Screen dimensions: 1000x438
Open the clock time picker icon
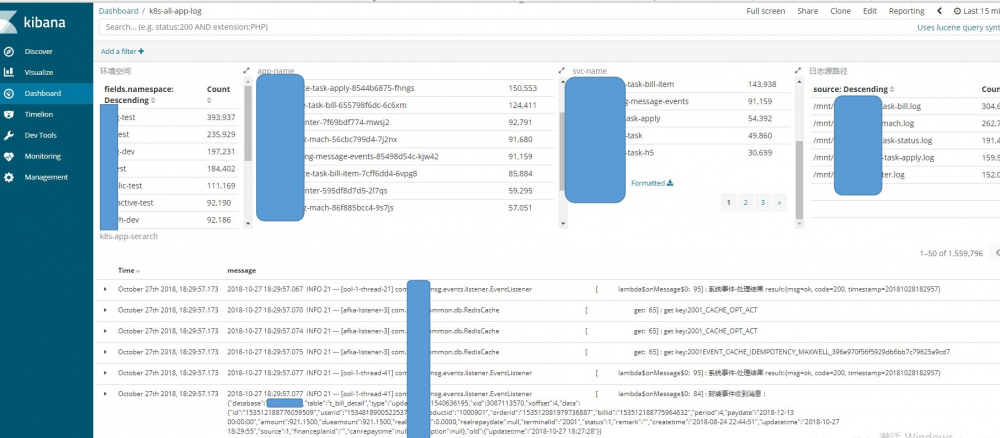tap(957, 11)
